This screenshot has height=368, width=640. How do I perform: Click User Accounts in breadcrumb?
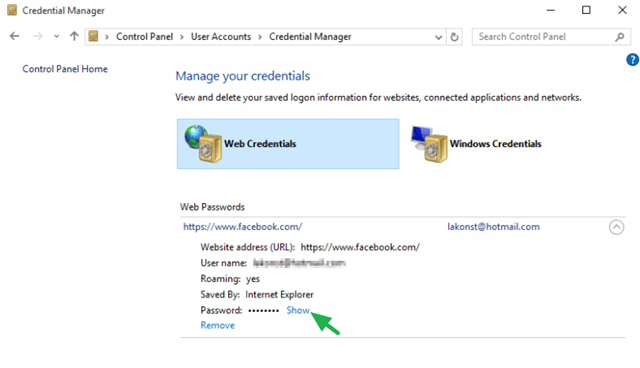pyautogui.click(x=221, y=37)
